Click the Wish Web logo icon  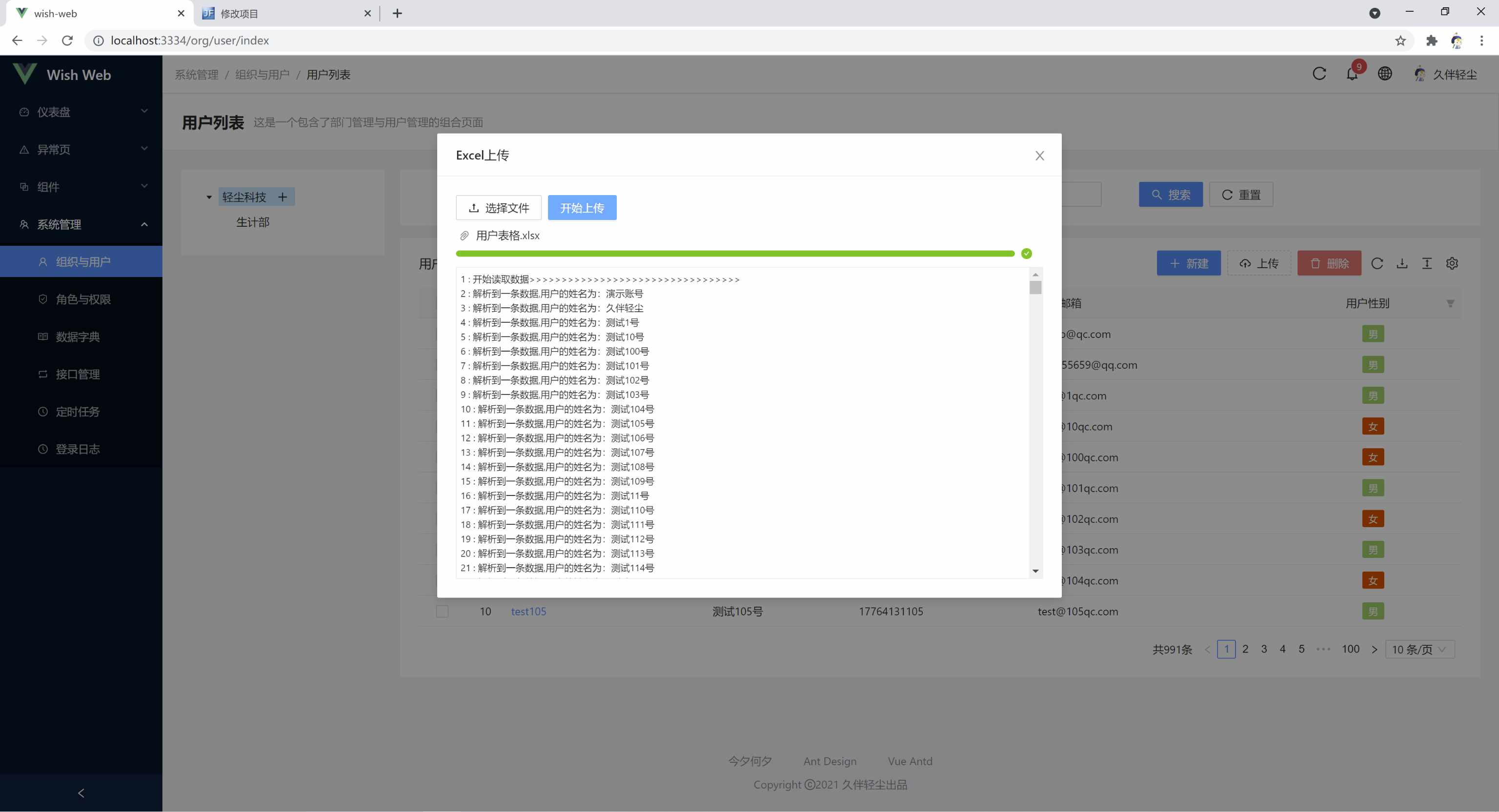click(x=24, y=74)
